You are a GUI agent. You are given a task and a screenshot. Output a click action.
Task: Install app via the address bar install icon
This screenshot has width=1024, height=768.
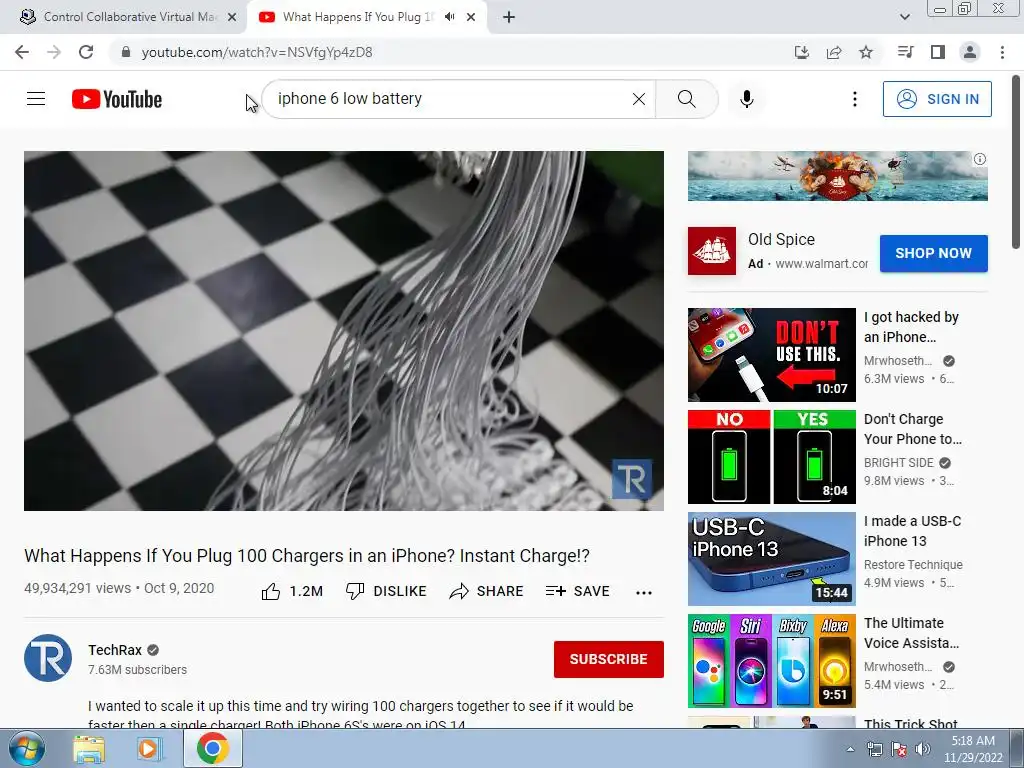[x=801, y=52]
